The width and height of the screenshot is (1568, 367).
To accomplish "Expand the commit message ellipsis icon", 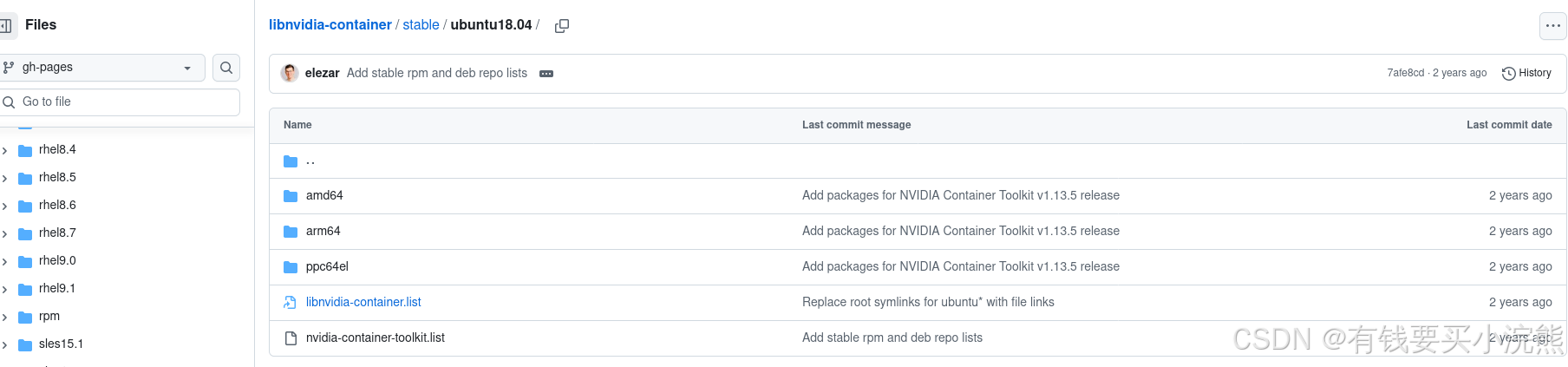I will coord(546,74).
